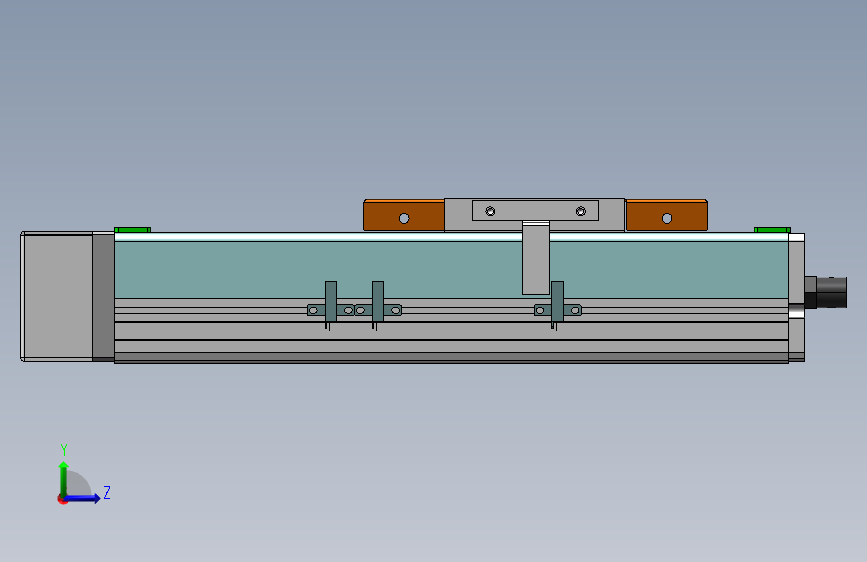Select the left orange carriage block
This screenshot has width=867, height=562.
click(x=404, y=215)
